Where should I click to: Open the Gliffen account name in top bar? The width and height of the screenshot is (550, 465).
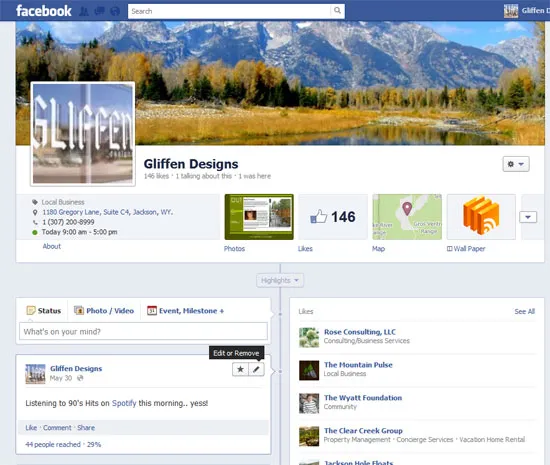[x=536, y=11]
